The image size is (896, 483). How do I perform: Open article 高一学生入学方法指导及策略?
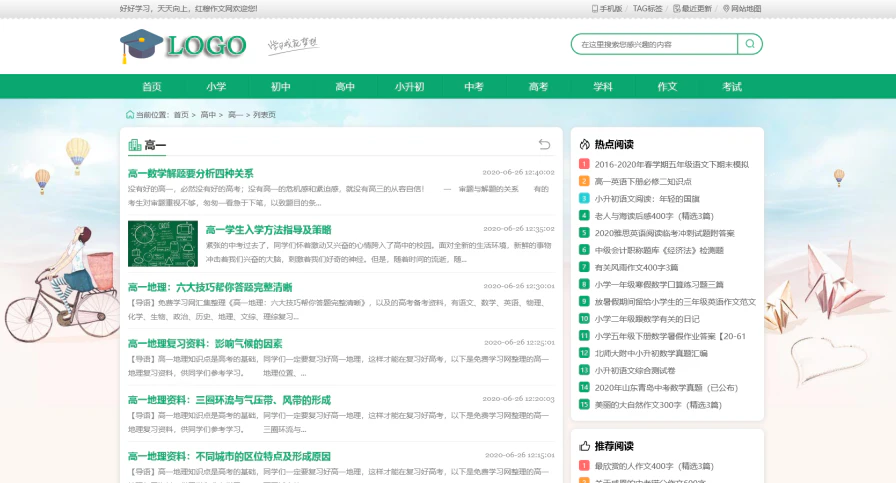[269, 230]
